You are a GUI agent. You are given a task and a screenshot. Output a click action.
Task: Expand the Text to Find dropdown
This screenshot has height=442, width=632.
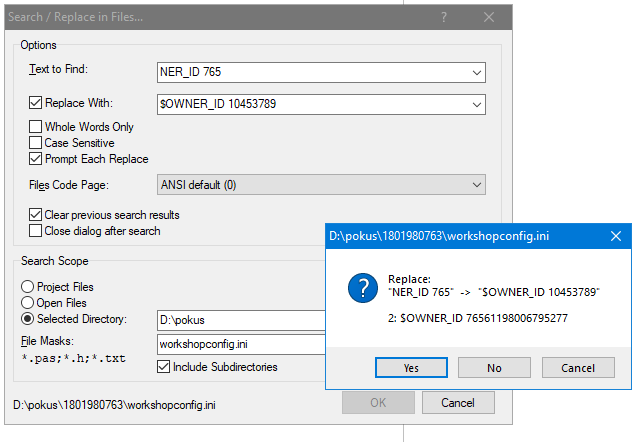tap(476, 72)
